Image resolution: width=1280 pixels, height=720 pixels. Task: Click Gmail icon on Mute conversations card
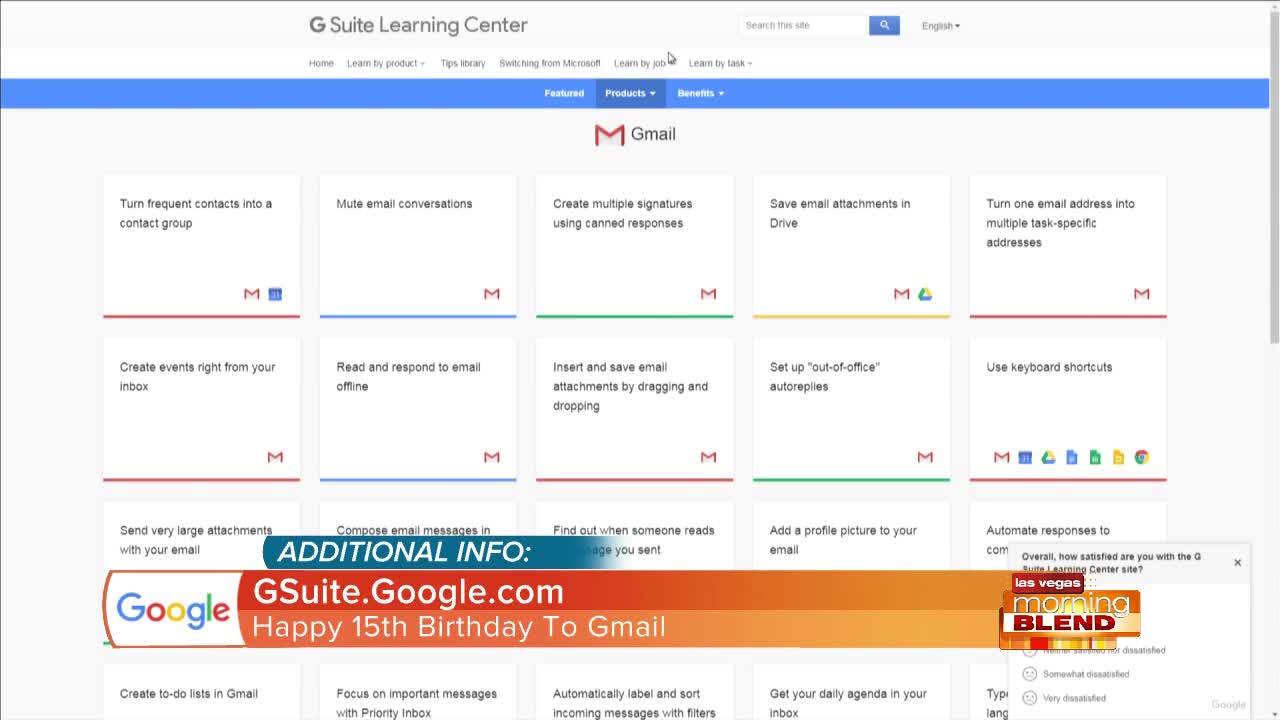pos(492,294)
